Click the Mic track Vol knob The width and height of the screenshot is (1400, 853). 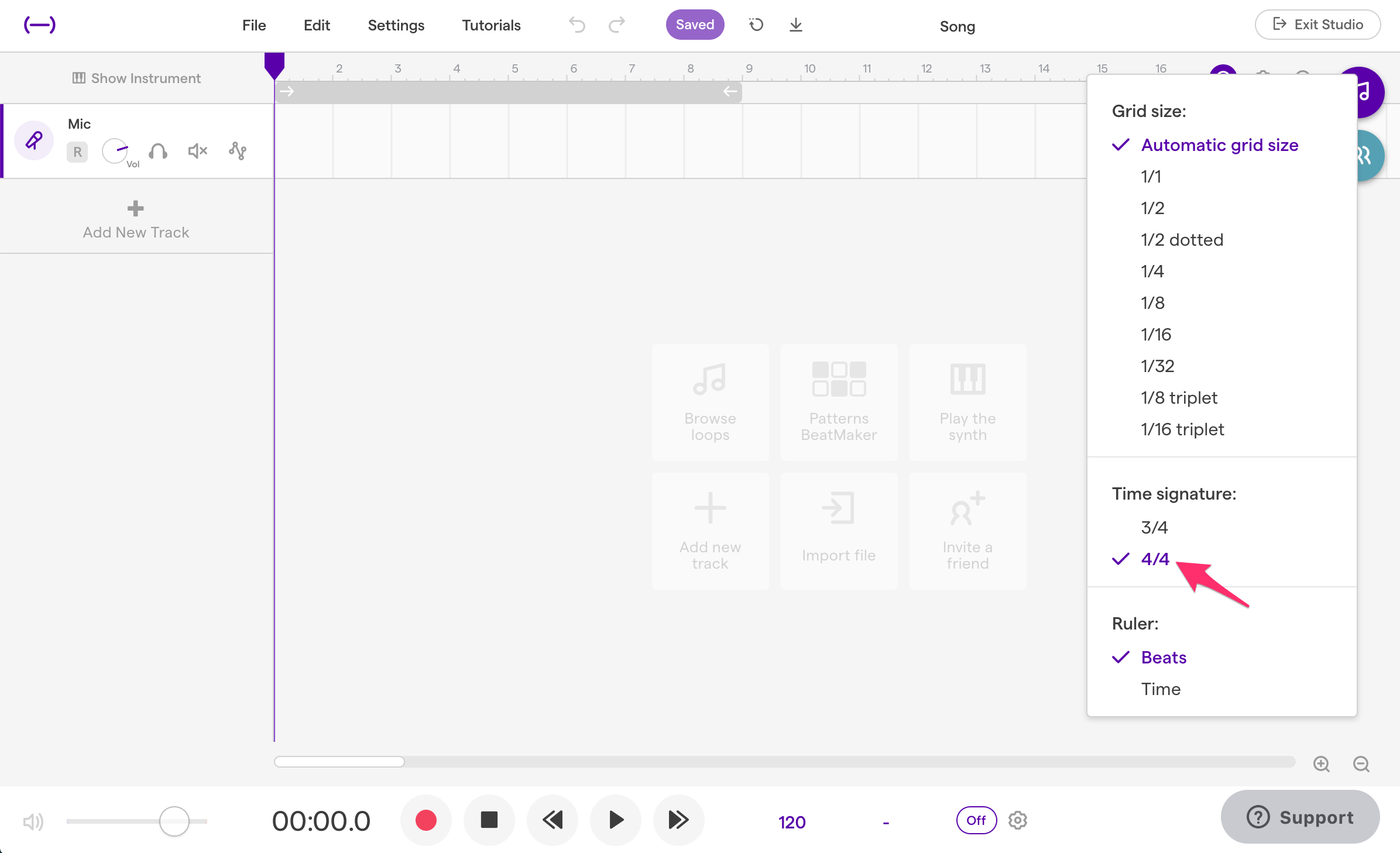tap(115, 150)
